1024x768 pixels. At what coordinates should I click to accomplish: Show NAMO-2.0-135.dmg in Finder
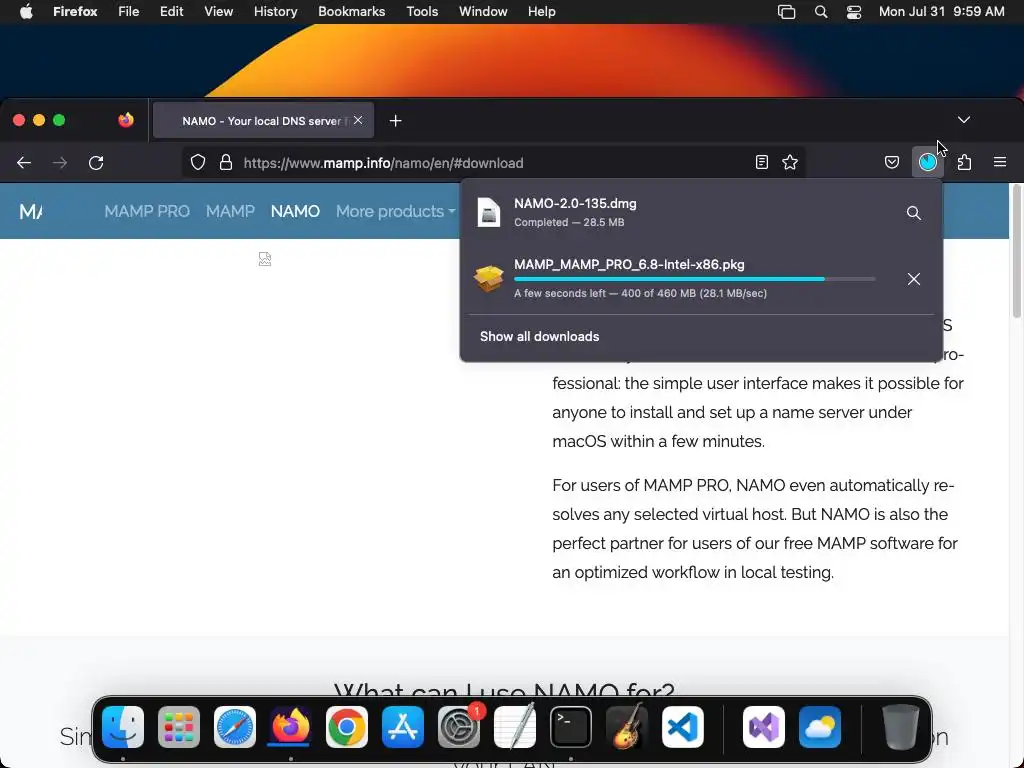pos(914,213)
